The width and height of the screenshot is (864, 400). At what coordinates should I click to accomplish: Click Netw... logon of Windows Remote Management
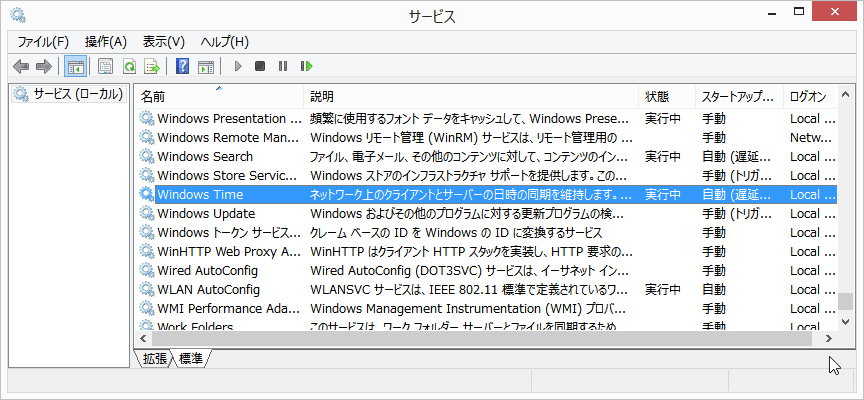tap(811, 137)
